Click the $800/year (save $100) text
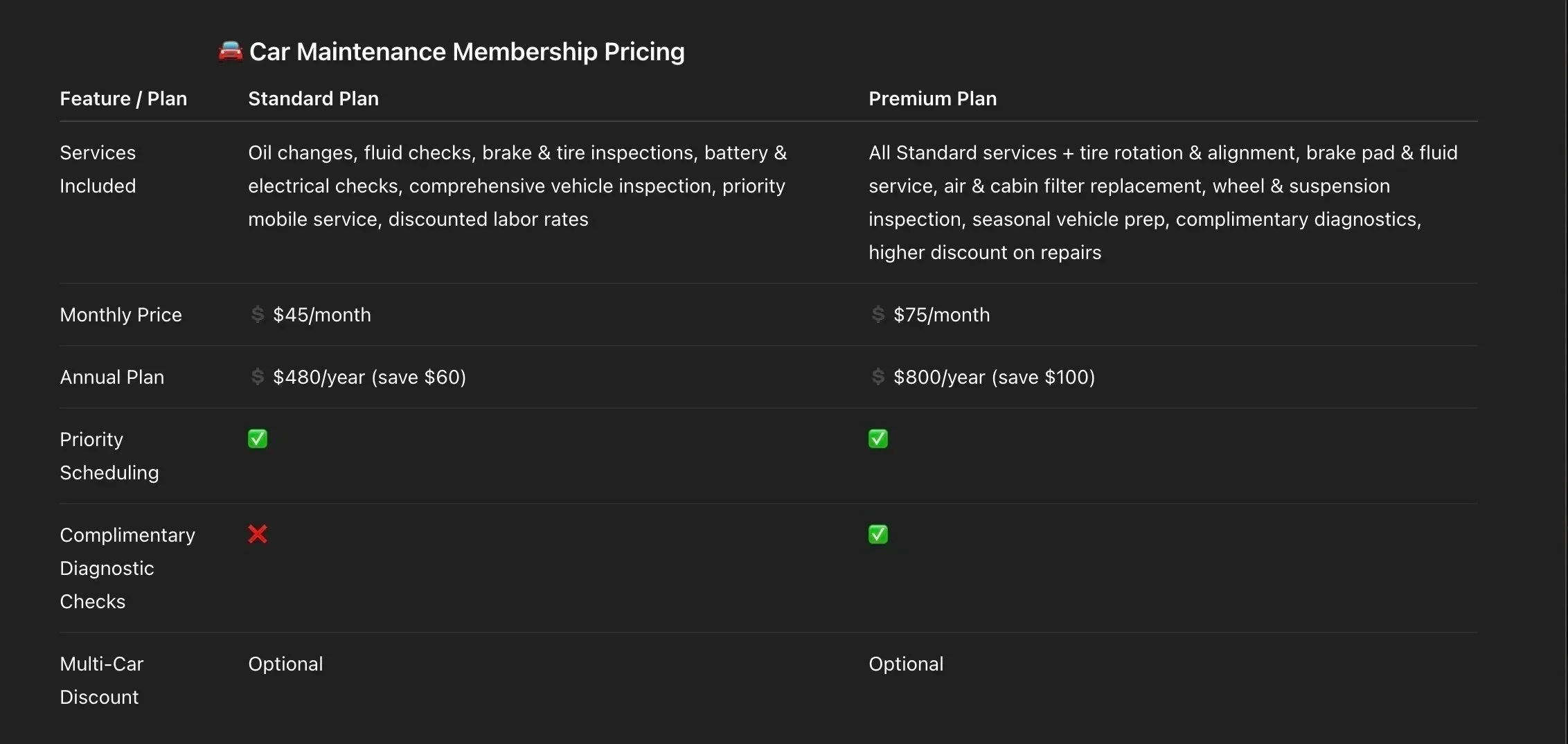 tap(994, 377)
